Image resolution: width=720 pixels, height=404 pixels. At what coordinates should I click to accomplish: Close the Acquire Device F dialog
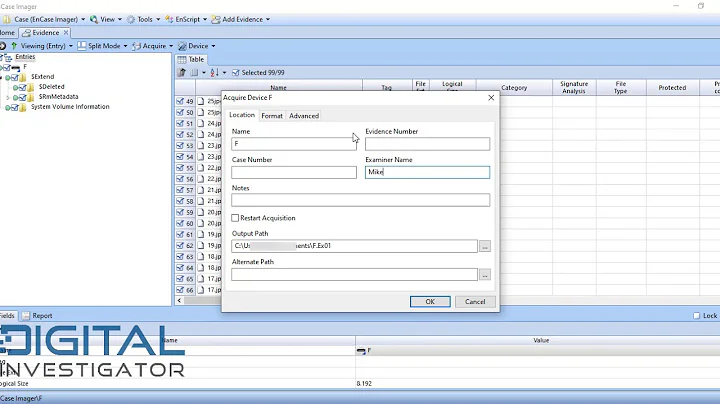click(x=491, y=98)
